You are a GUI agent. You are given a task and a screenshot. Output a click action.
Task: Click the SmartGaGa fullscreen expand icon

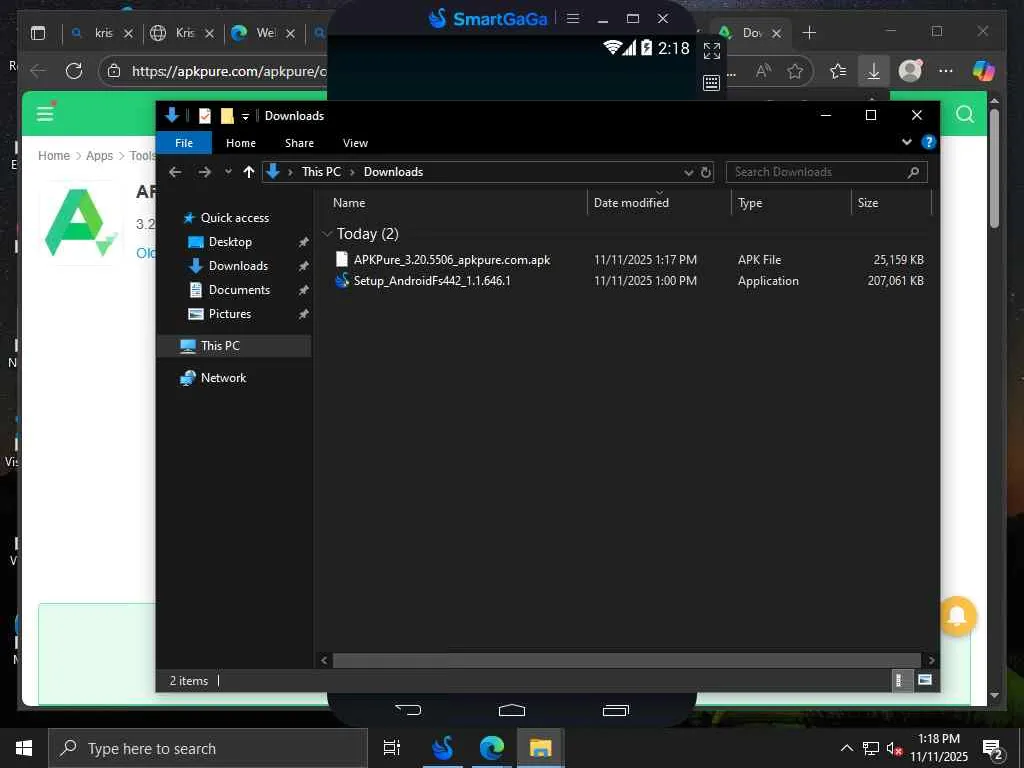click(x=712, y=50)
